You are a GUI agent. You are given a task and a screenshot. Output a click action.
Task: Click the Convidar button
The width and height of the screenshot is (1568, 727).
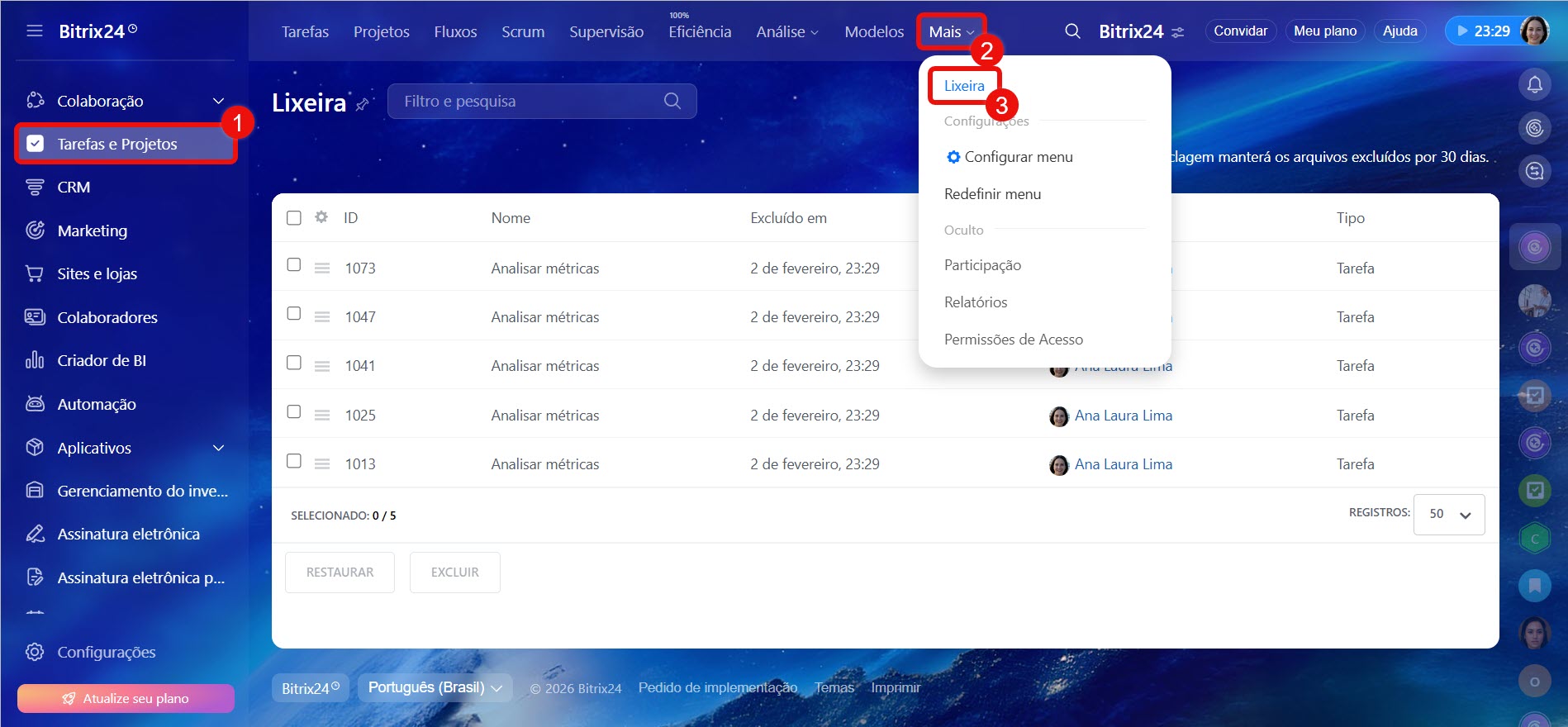[x=1240, y=31]
